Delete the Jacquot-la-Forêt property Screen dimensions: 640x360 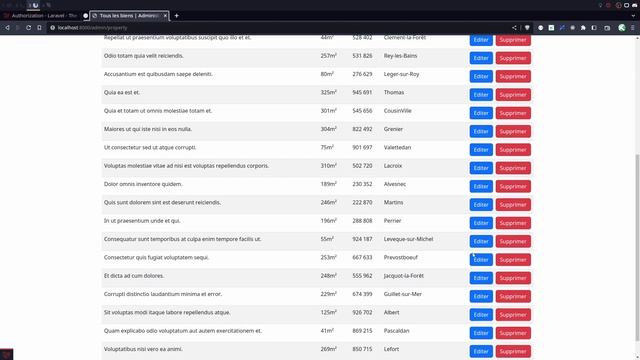coord(513,278)
